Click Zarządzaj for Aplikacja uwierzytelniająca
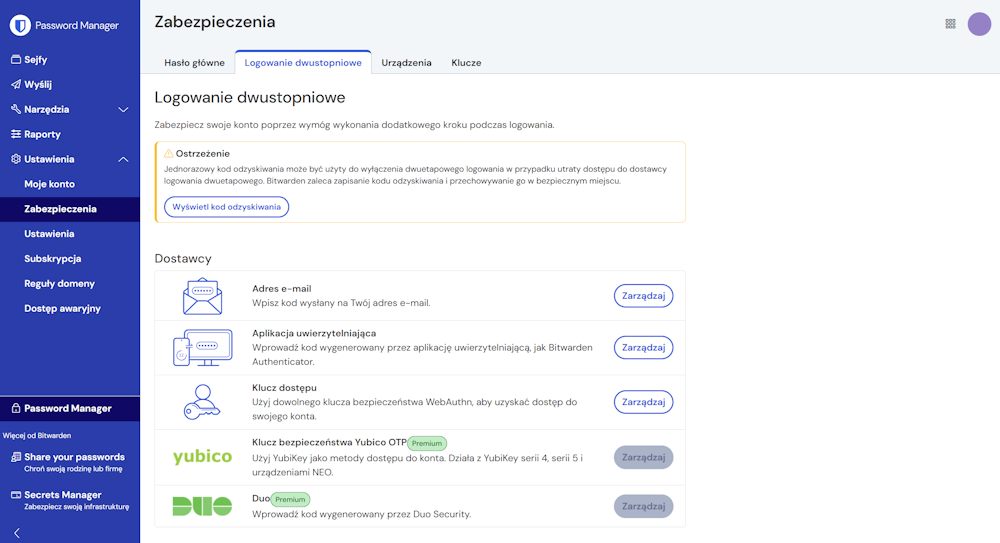The image size is (1000, 543). coord(643,347)
